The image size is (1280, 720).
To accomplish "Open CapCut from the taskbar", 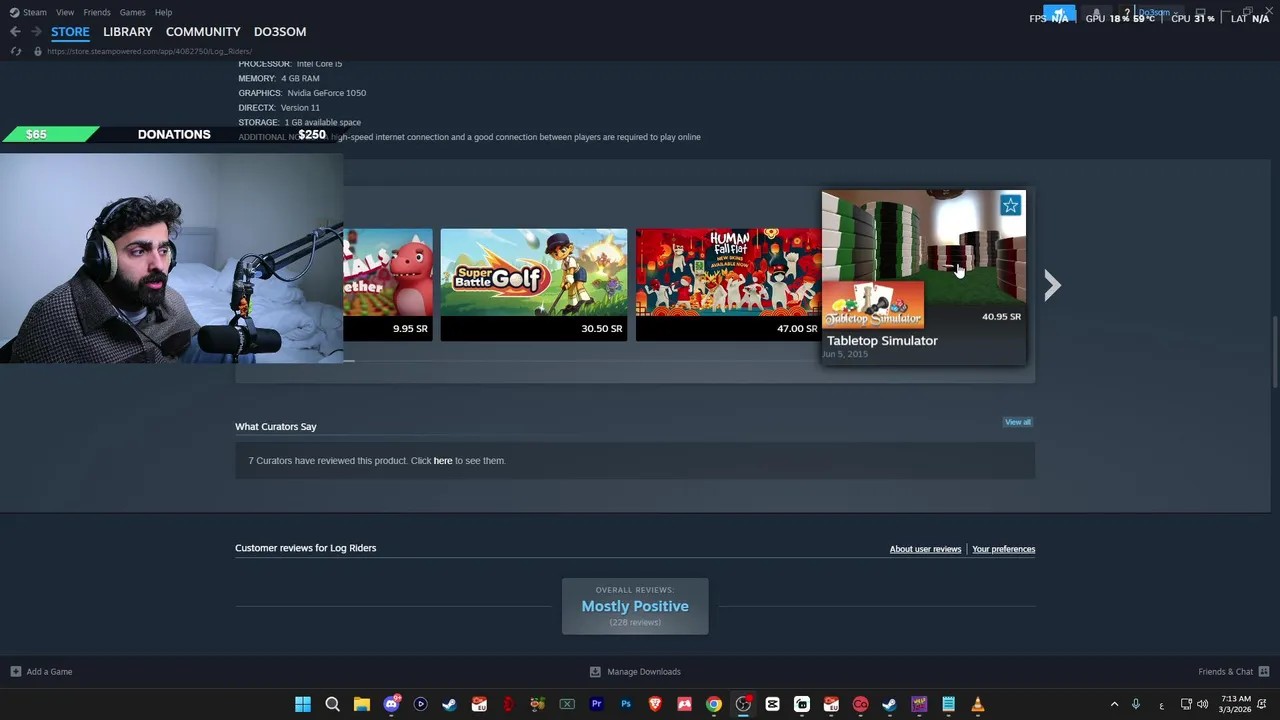I will (772, 705).
